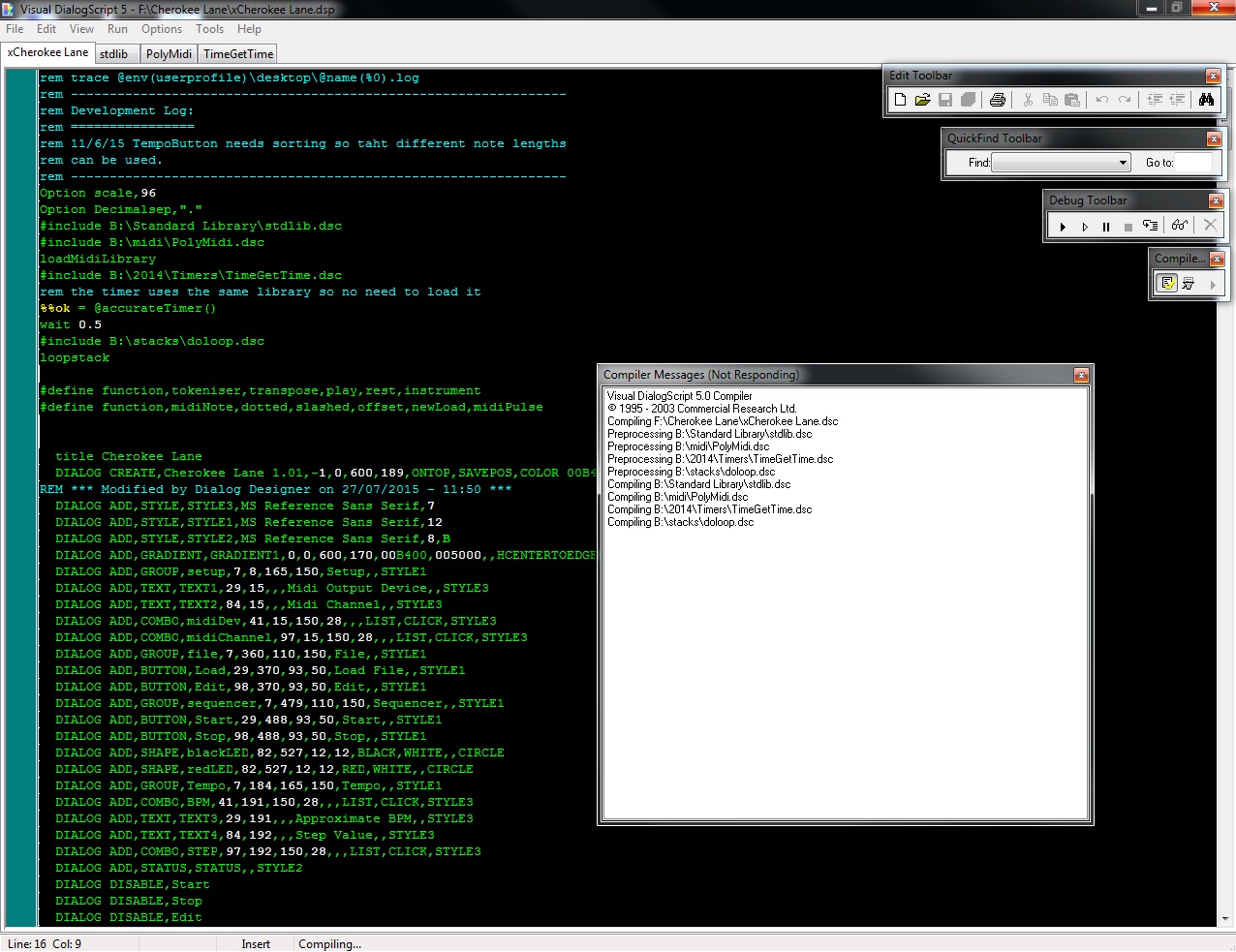Click the Pause icon in Debug Toolbar
The image size is (1236, 952).
[x=1106, y=227]
